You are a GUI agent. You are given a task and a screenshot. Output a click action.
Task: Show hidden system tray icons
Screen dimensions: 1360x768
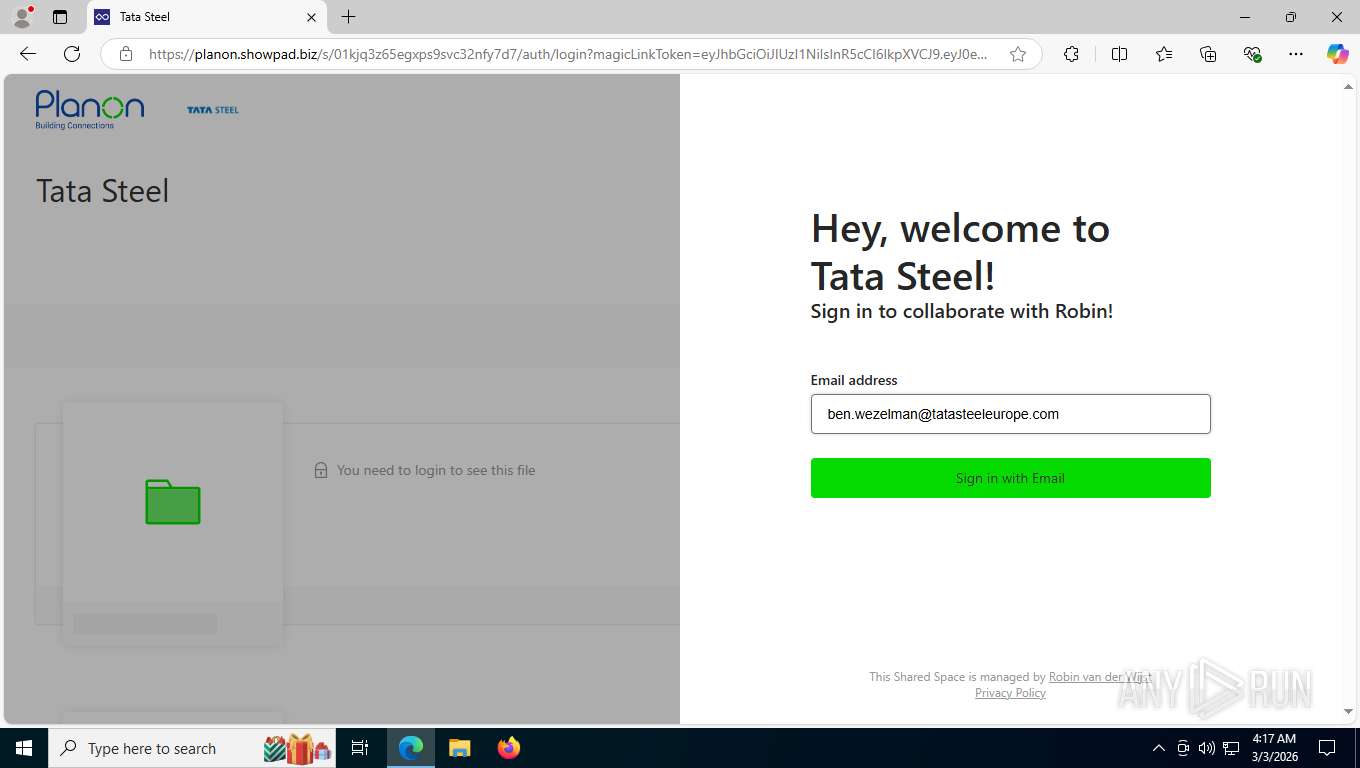point(1159,748)
